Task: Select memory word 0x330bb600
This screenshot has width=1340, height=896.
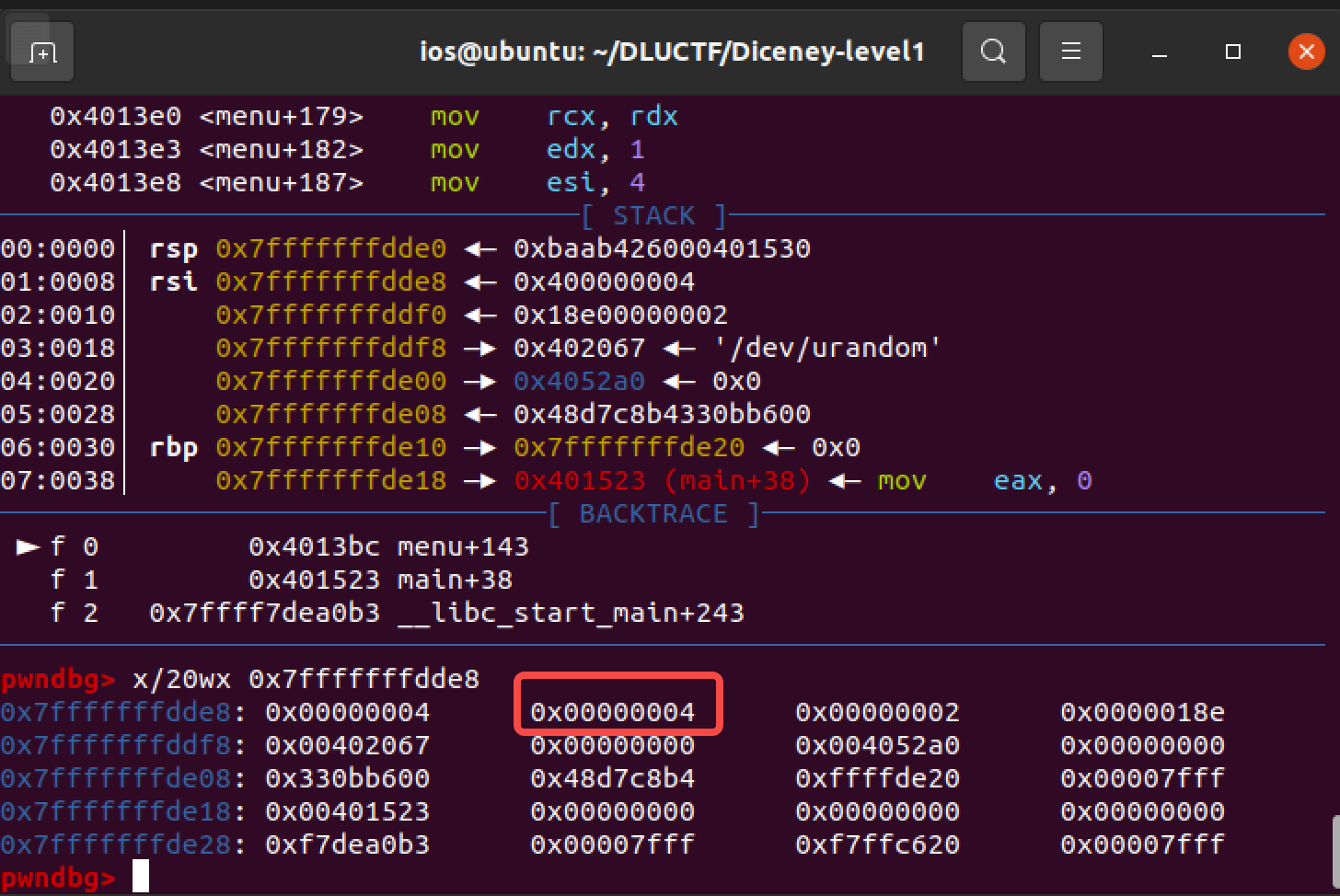Action: [x=347, y=779]
